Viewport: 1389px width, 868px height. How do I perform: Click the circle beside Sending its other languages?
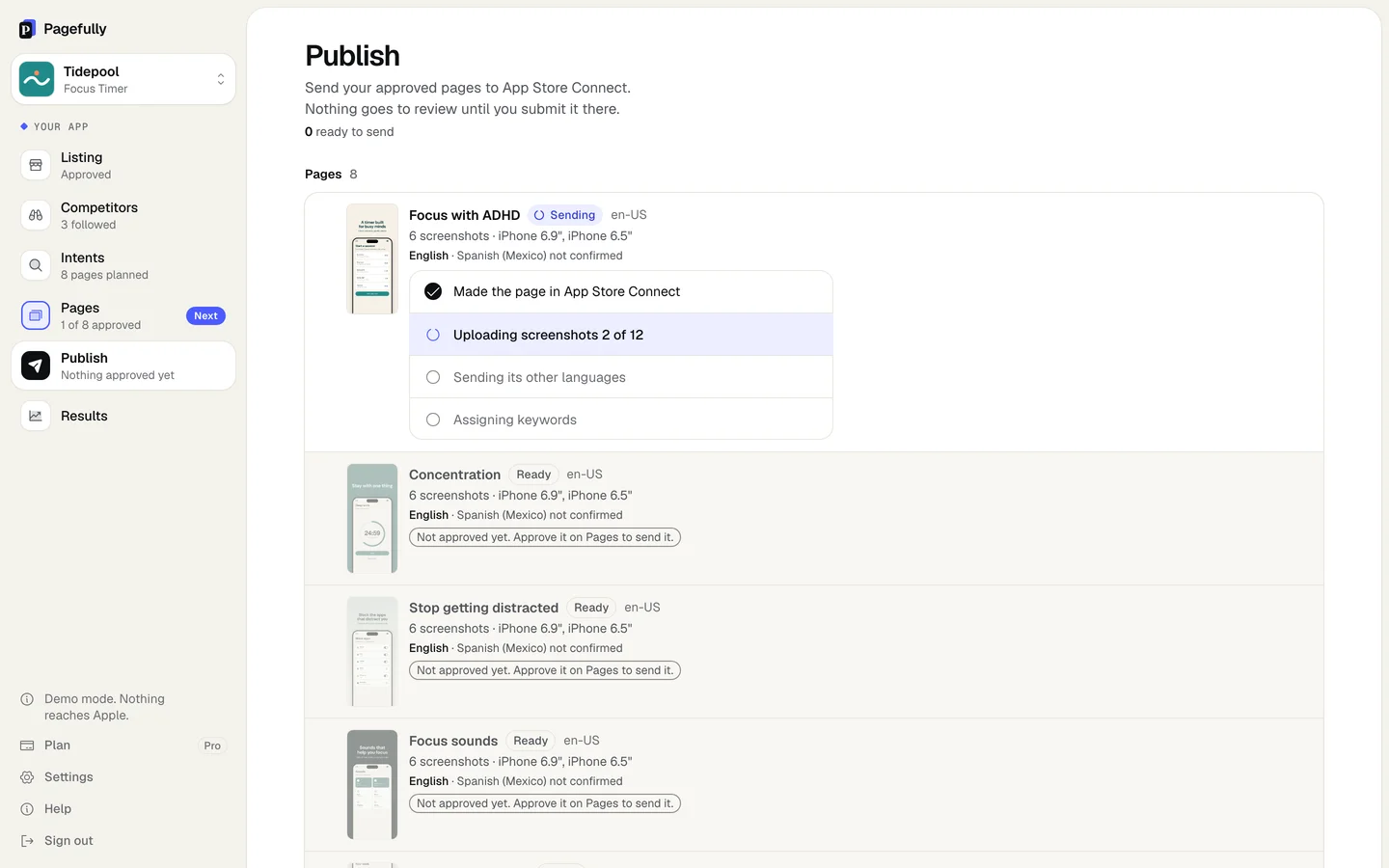(x=433, y=377)
